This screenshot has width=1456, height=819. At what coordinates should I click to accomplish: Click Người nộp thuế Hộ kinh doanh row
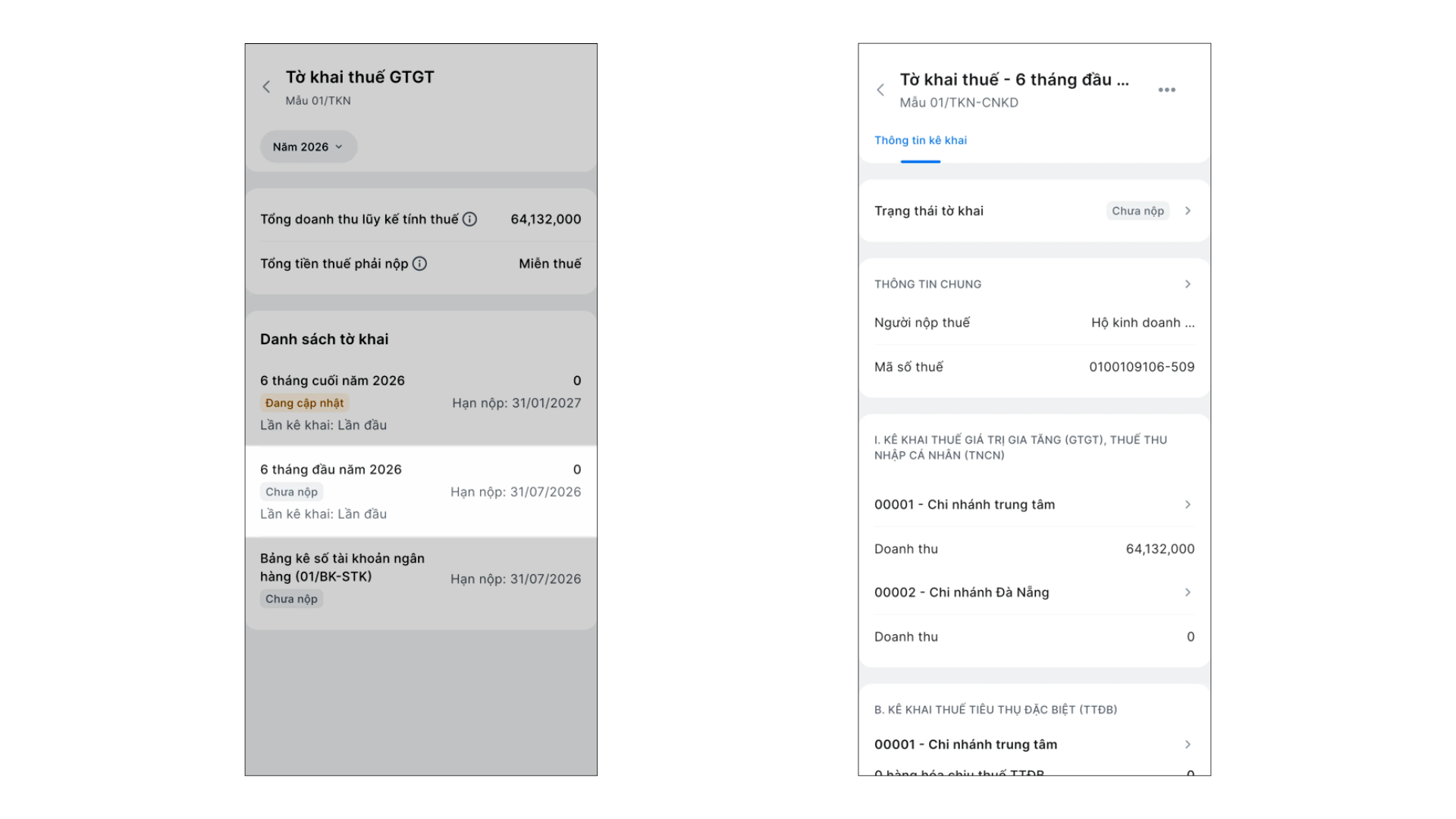[1034, 323]
